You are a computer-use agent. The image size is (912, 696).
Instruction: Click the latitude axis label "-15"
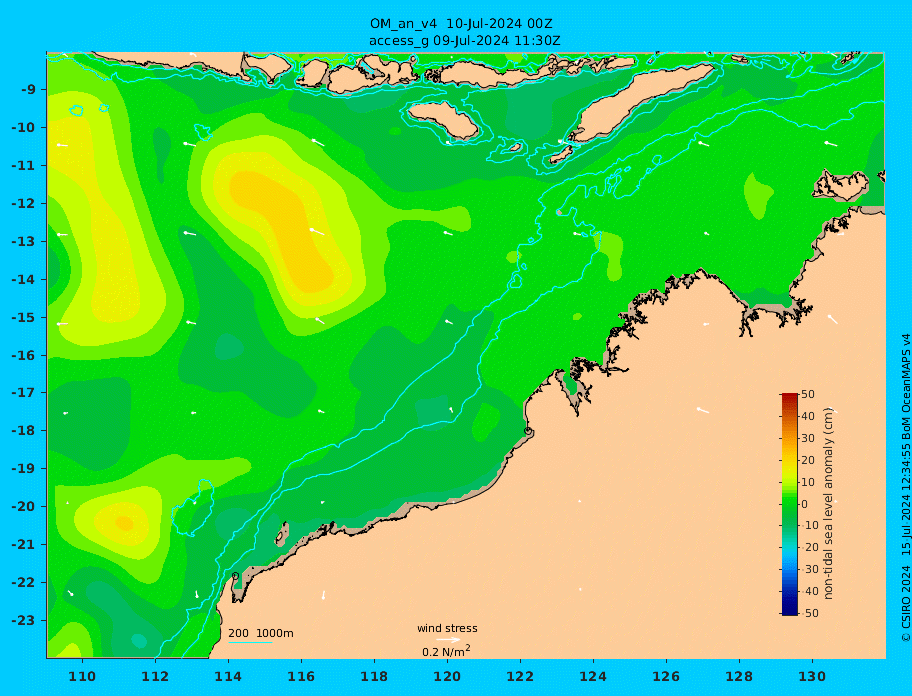tap(24, 317)
